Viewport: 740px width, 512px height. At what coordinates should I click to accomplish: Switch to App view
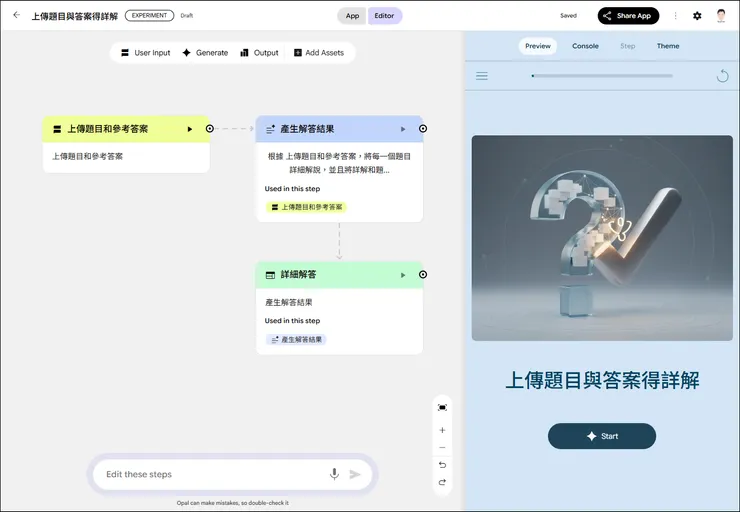click(x=352, y=16)
